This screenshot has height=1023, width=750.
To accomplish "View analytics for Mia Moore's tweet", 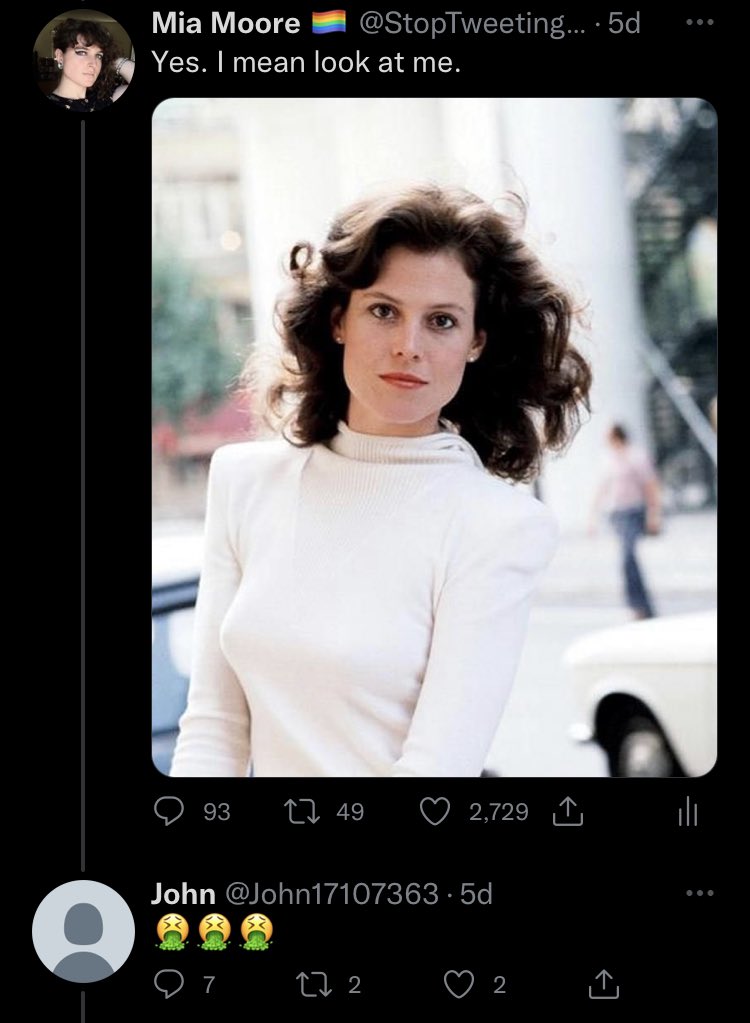I will (x=686, y=812).
